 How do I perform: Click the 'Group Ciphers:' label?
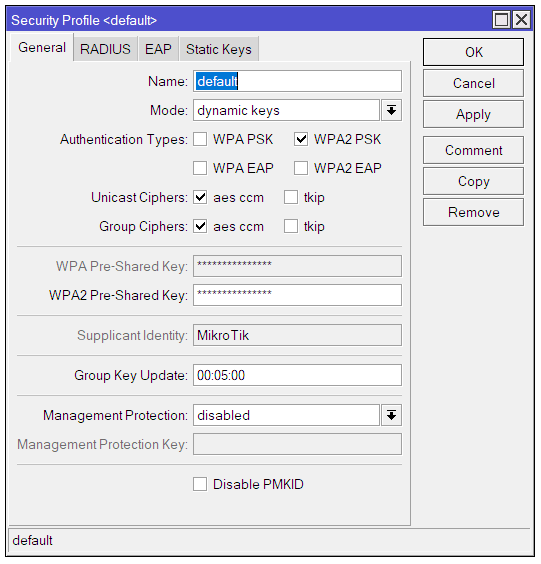144,227
